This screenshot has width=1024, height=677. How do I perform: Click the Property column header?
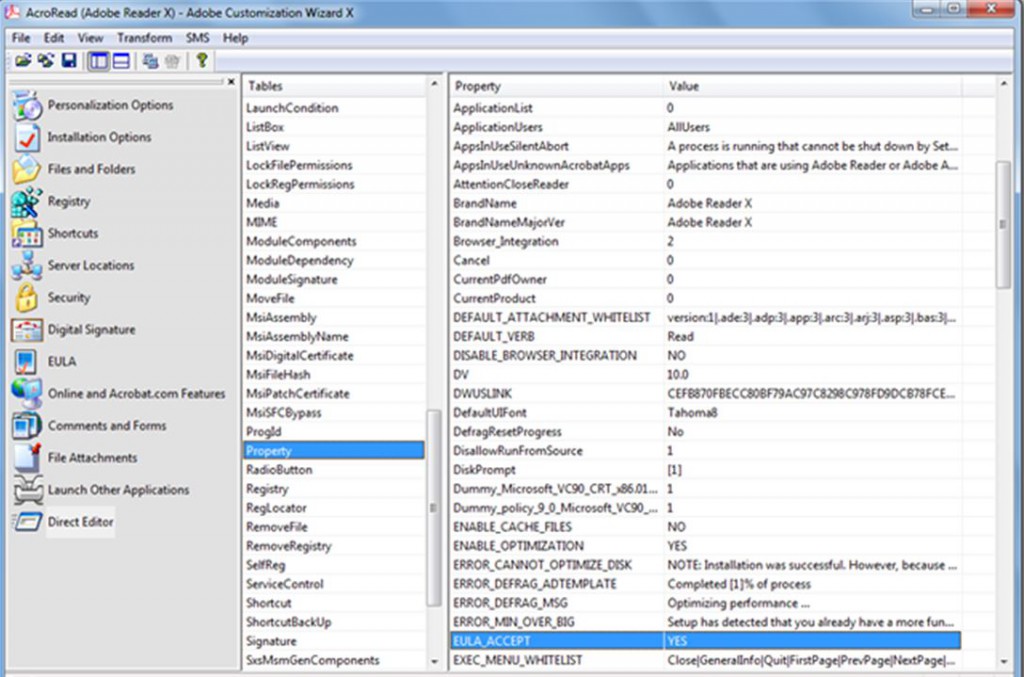pos(556,86)
